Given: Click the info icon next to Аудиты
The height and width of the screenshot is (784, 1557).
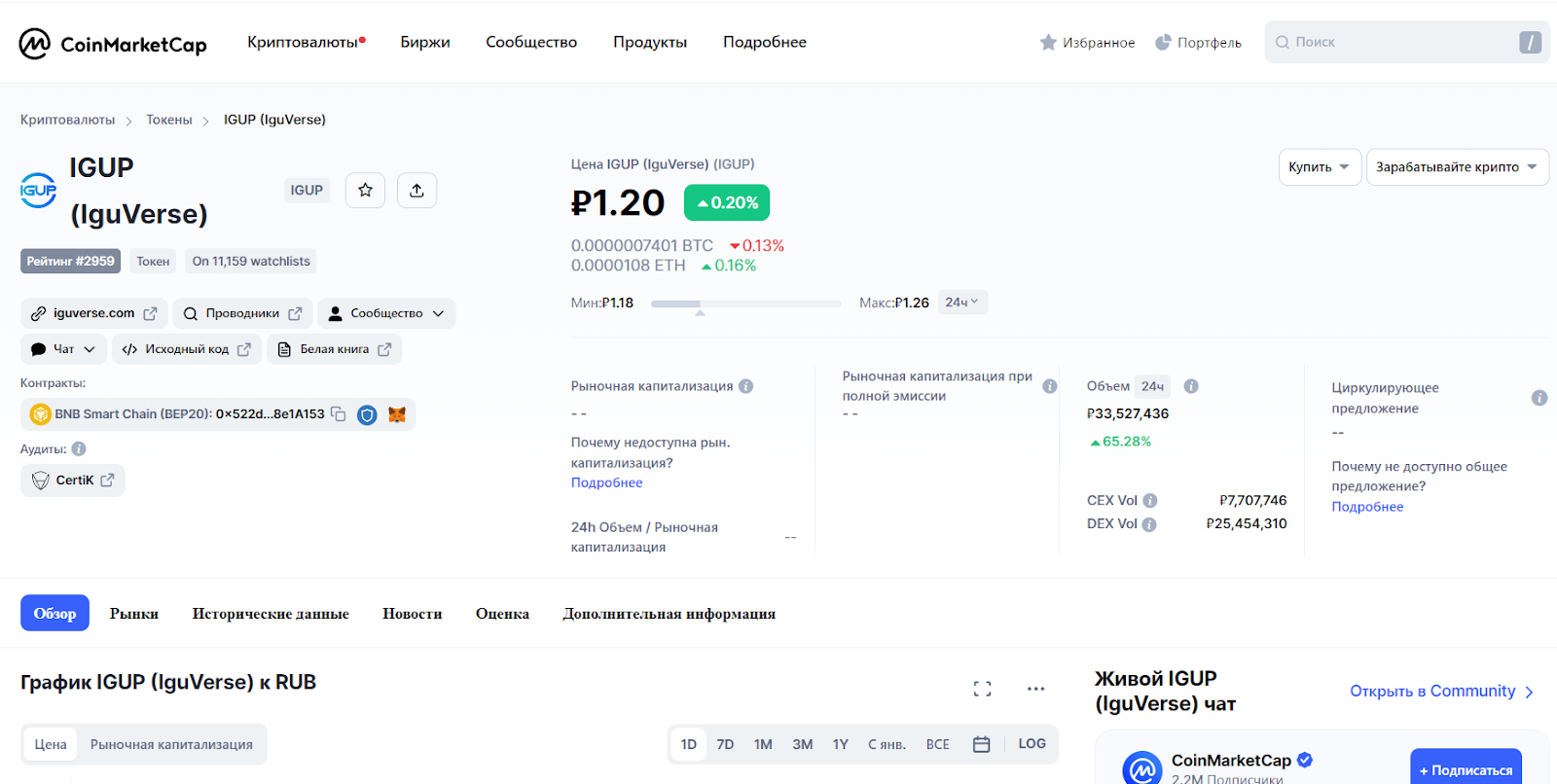Looking at the screenshot, I should coord(79,449).
